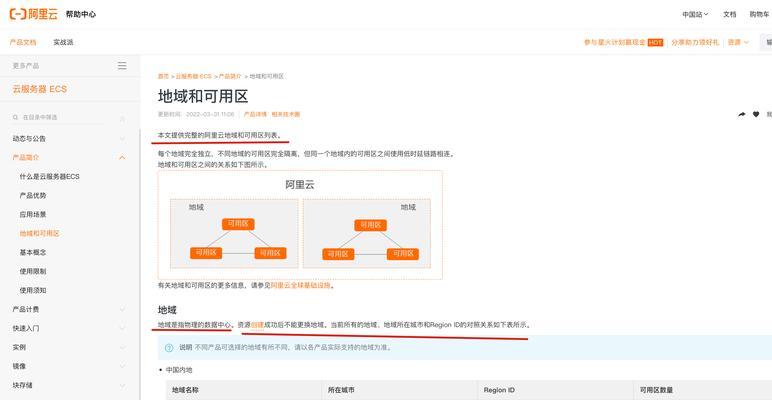Go to 首页 via breadcrumb
Screen dimensions: 772x400
click(x=163, y=76)
